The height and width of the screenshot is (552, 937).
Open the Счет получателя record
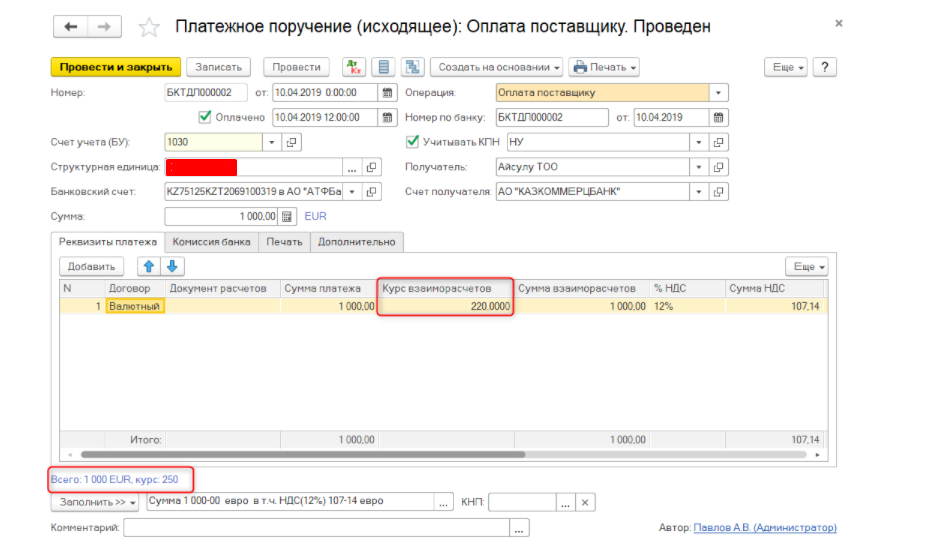718,192
